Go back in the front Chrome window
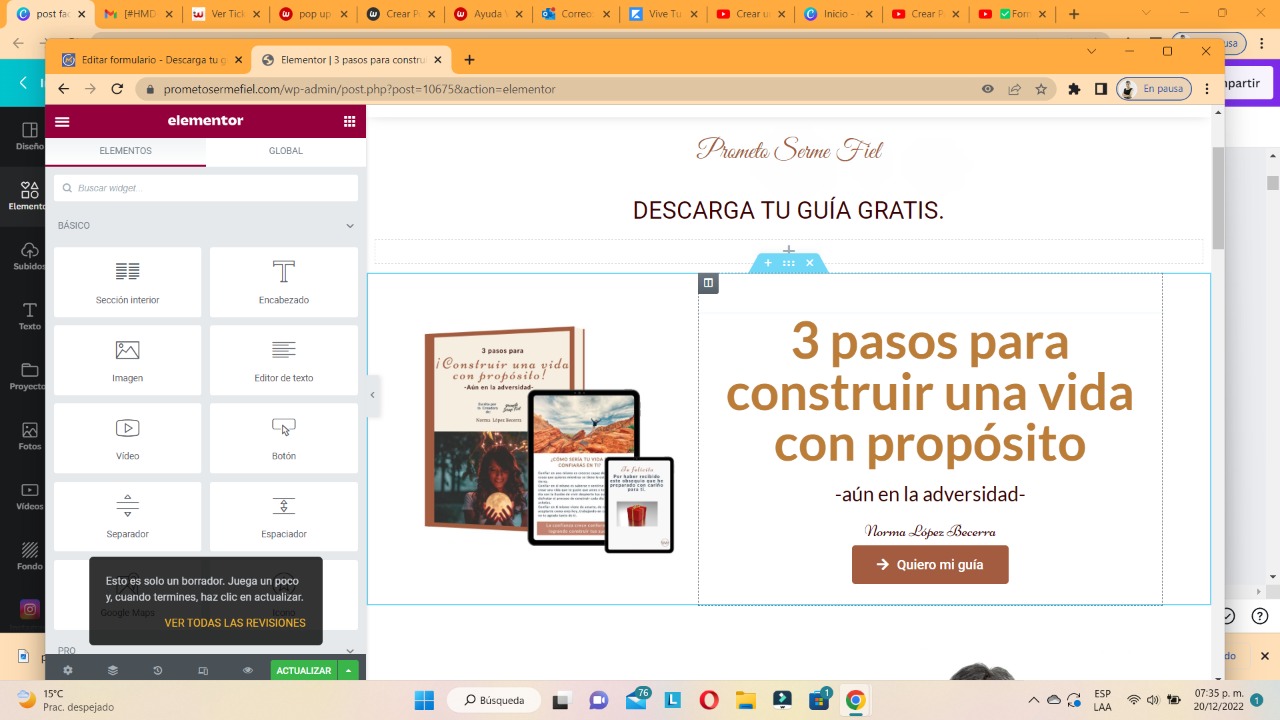 click(x=64, y=89)
